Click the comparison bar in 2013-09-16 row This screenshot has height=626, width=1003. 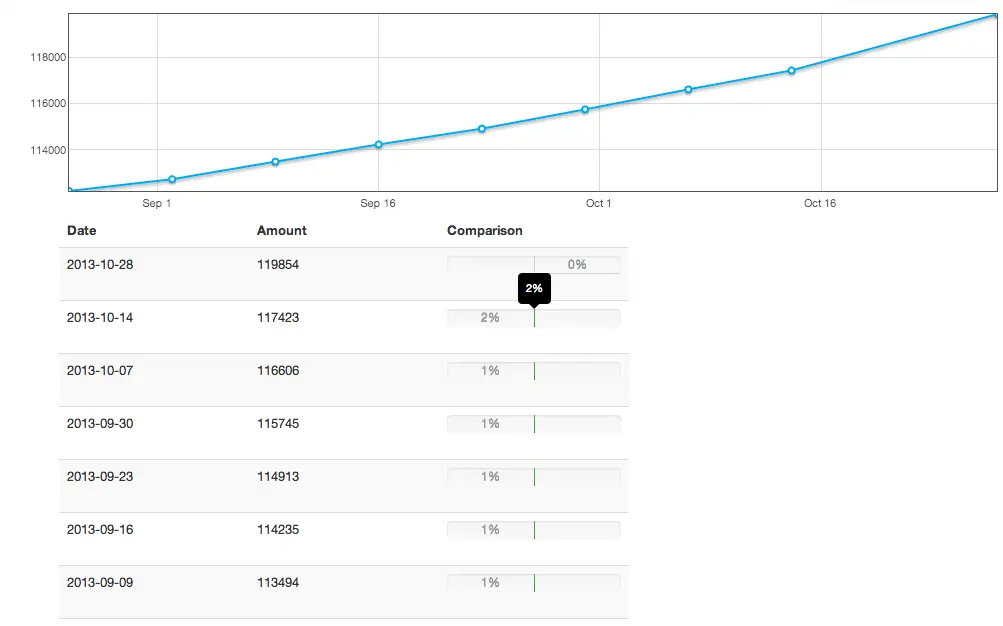pyautogui.click(x=534, y=530)
